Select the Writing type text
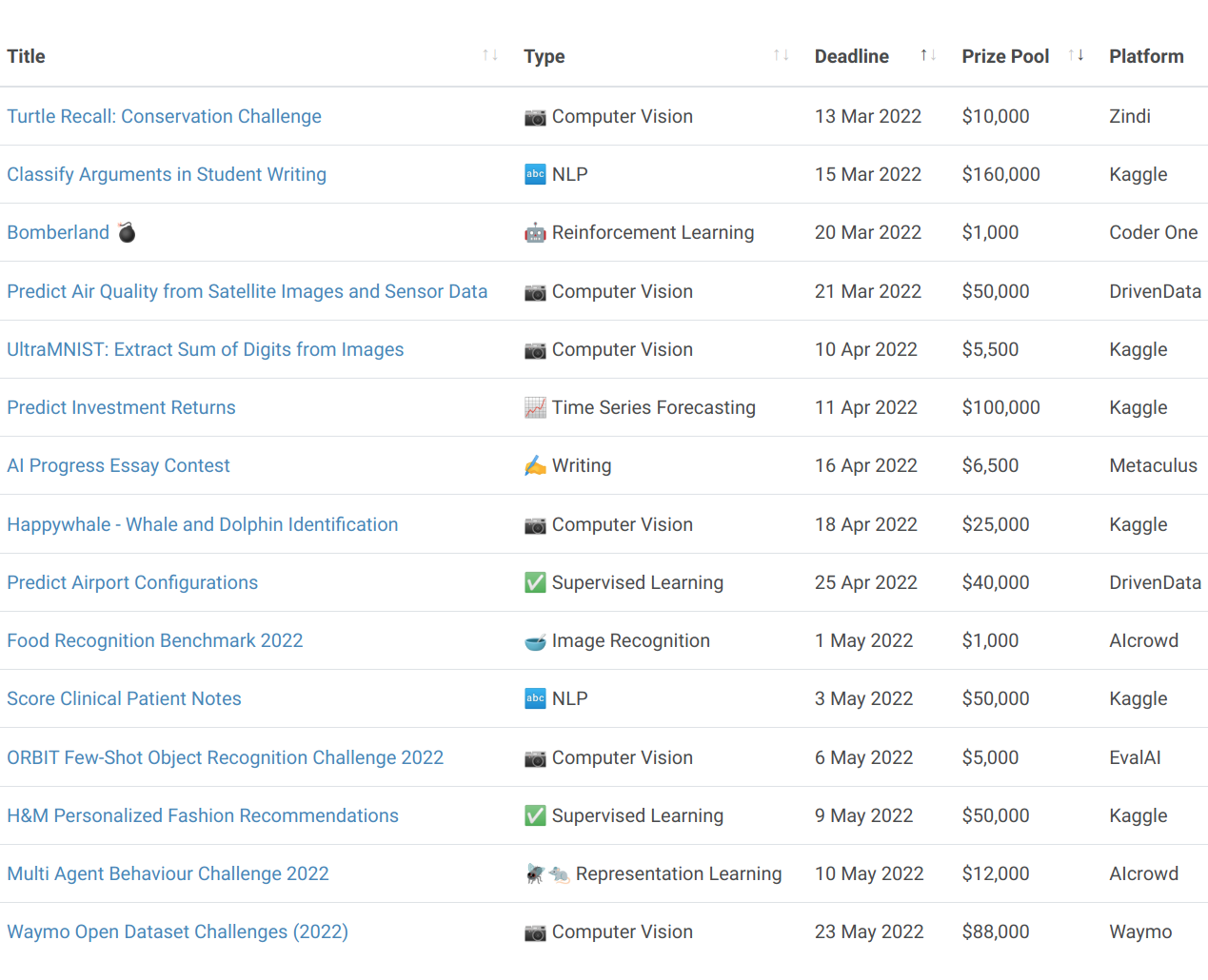This screenshot has height=980, width=1208. pos(582,465)
